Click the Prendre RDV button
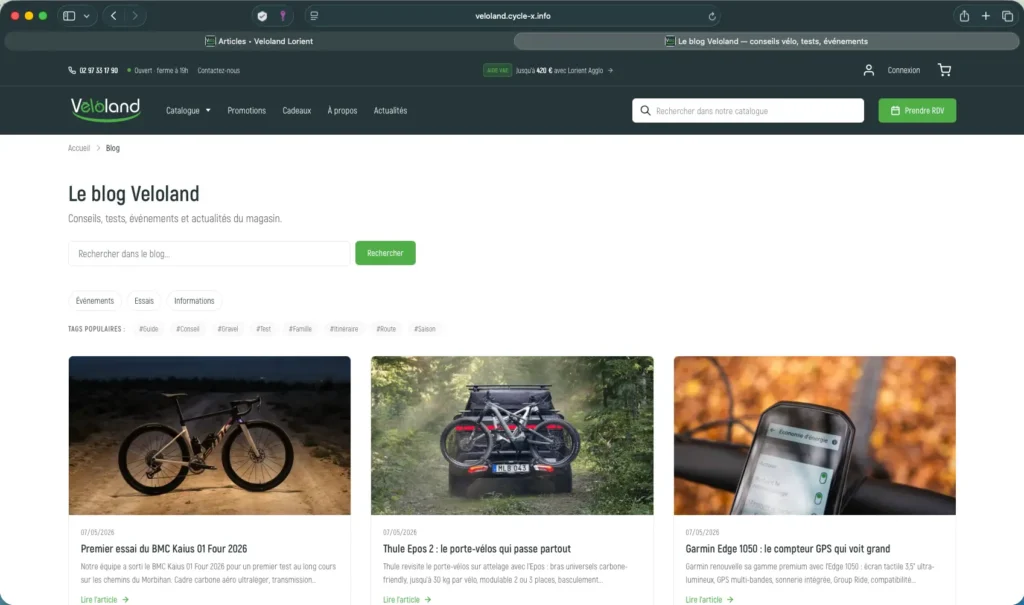 (917, 110)
